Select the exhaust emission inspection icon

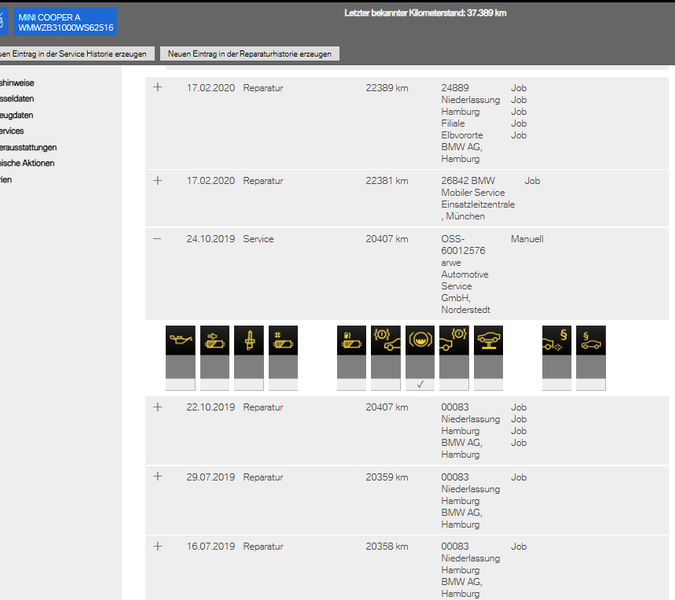tap(557, 340)
